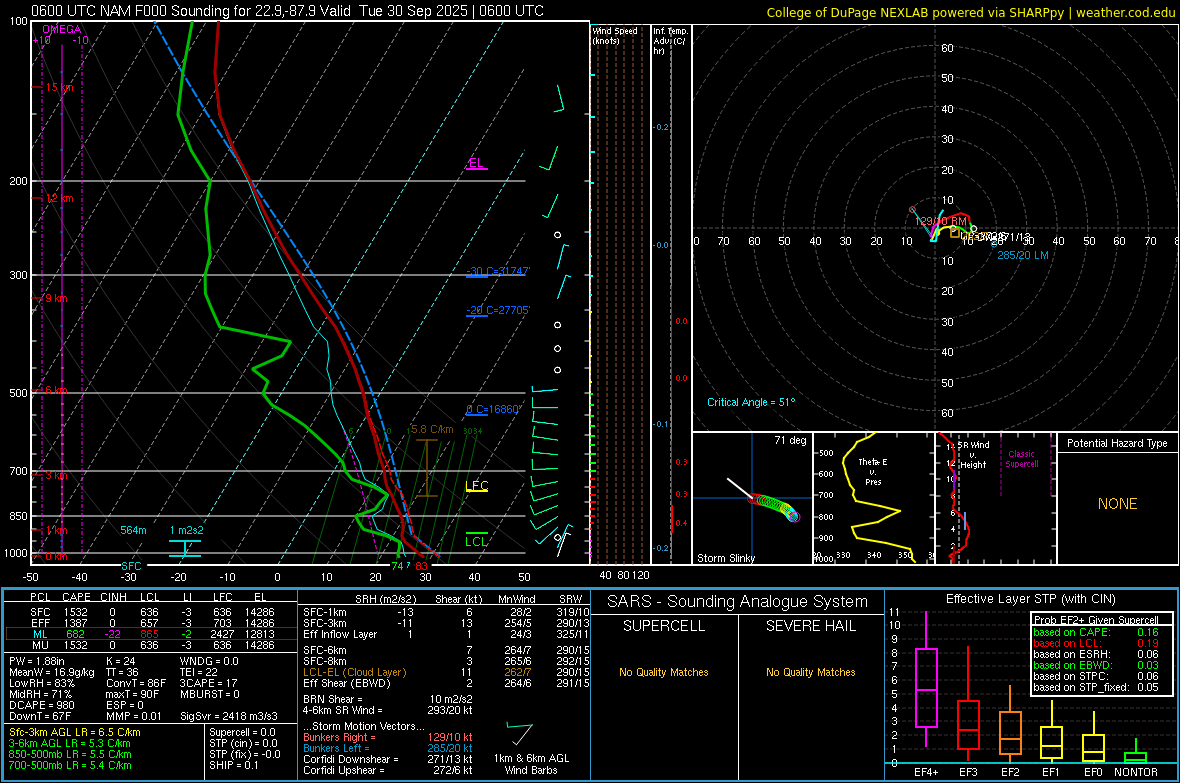Click the '0 C=16860'' freezing level label
Viewport: 1180px width, 783px height.
[x=494, y=410]
